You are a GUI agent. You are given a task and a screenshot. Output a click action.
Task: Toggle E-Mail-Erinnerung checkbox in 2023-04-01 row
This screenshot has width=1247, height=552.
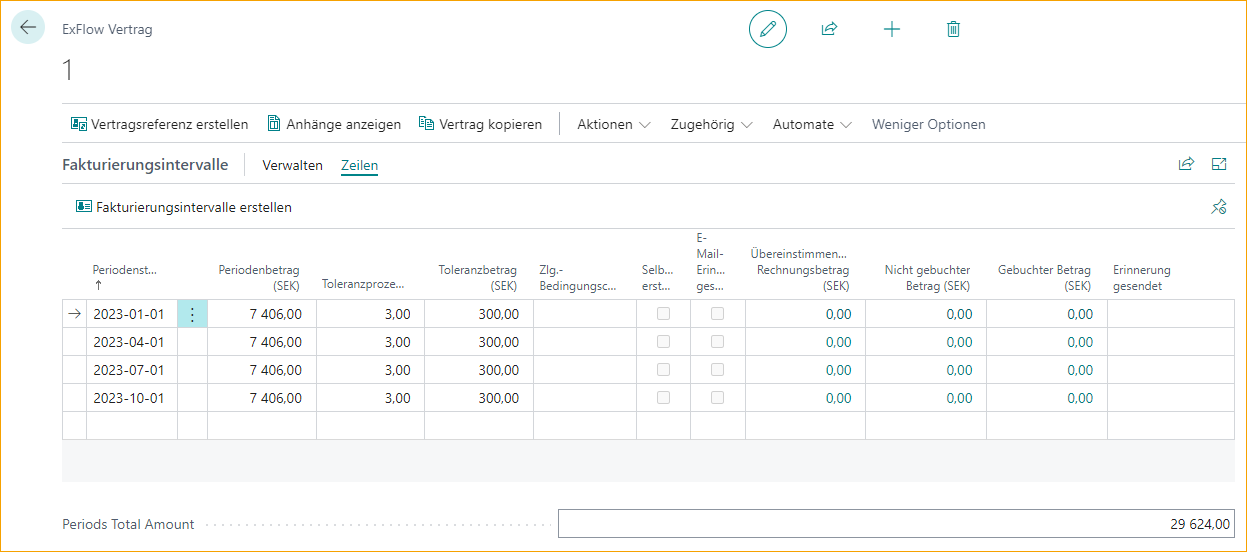[717, 342]
